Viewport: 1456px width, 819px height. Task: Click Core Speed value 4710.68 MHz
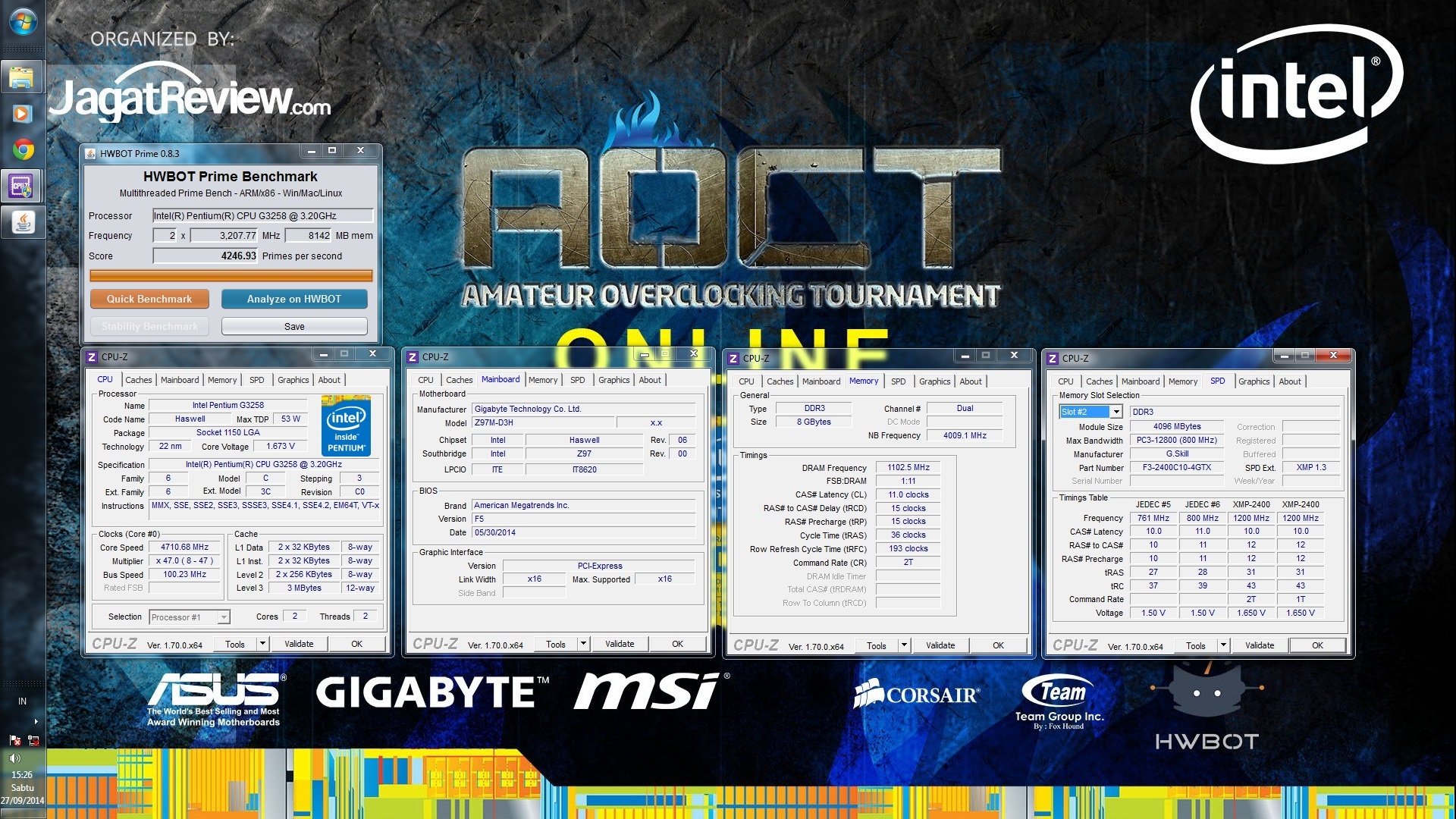coord(184,547)
